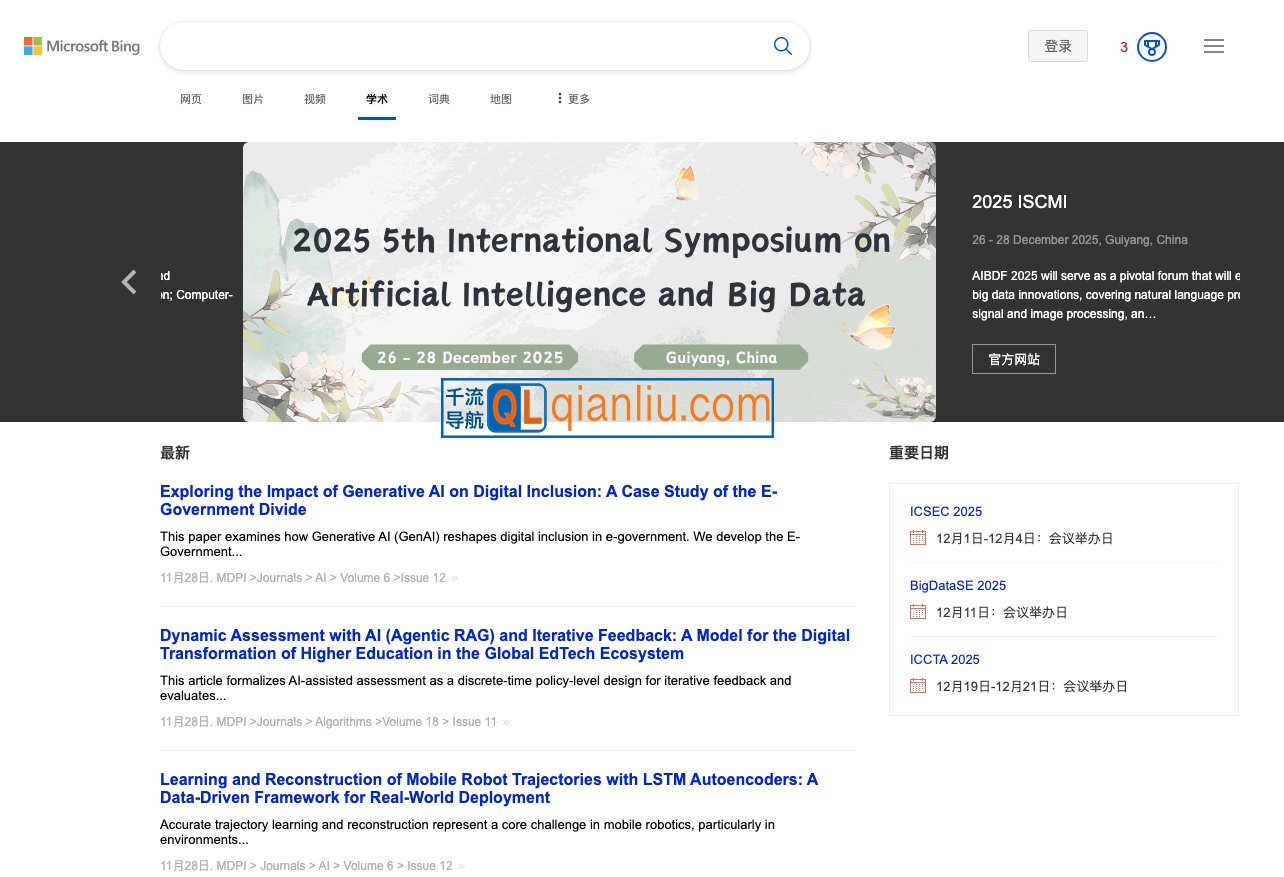Click calendar icon beside BigDataSE 2025 date
The height and width of the screenshot is (877, 1284).
tap(918, 612)
